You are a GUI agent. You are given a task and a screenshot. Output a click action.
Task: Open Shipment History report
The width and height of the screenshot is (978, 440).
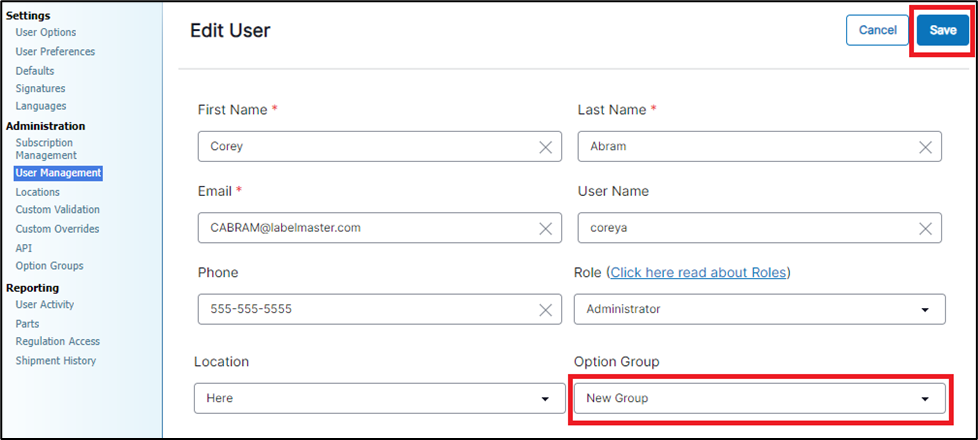[56, 360]
